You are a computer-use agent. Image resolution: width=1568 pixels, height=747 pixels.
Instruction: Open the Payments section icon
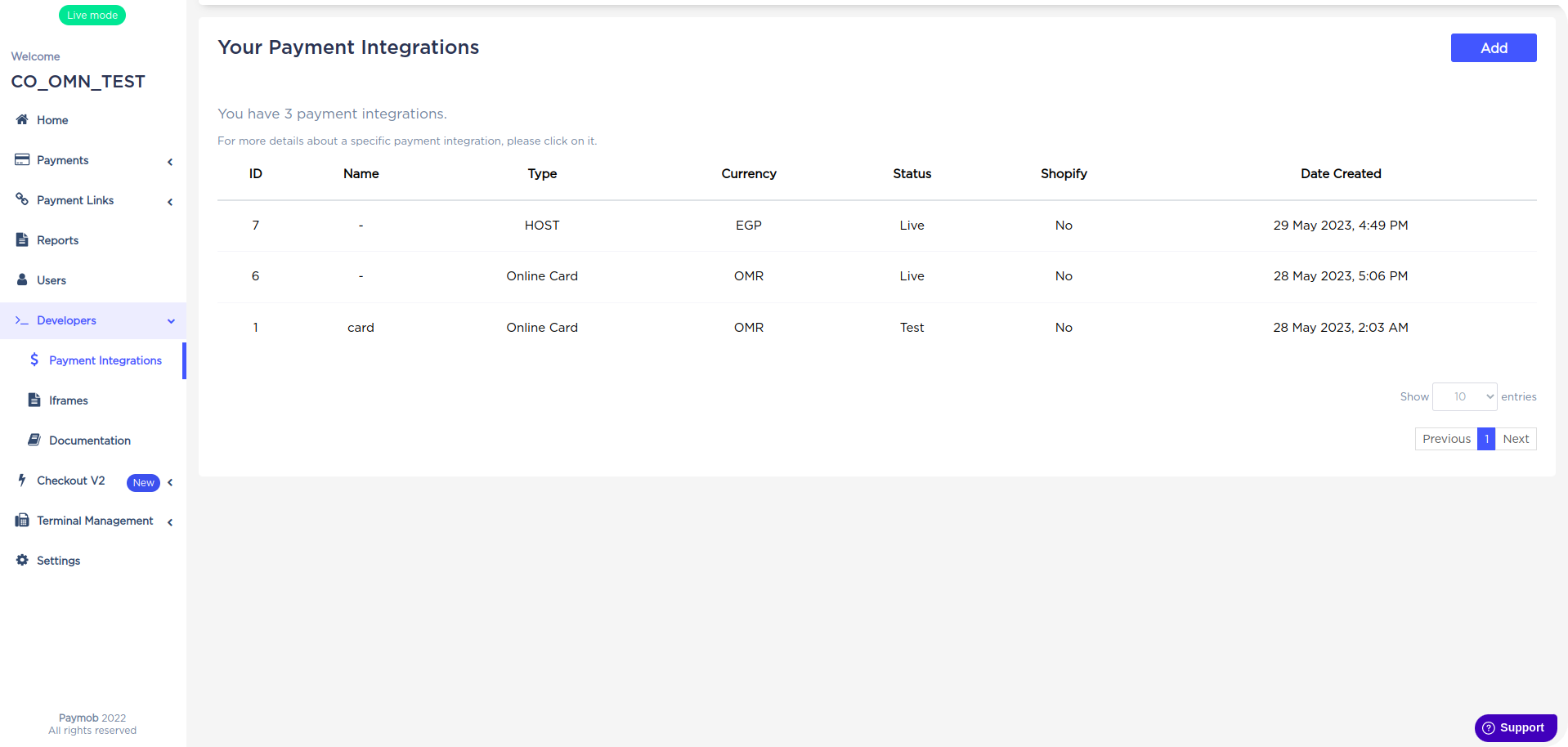click(20, 159)
